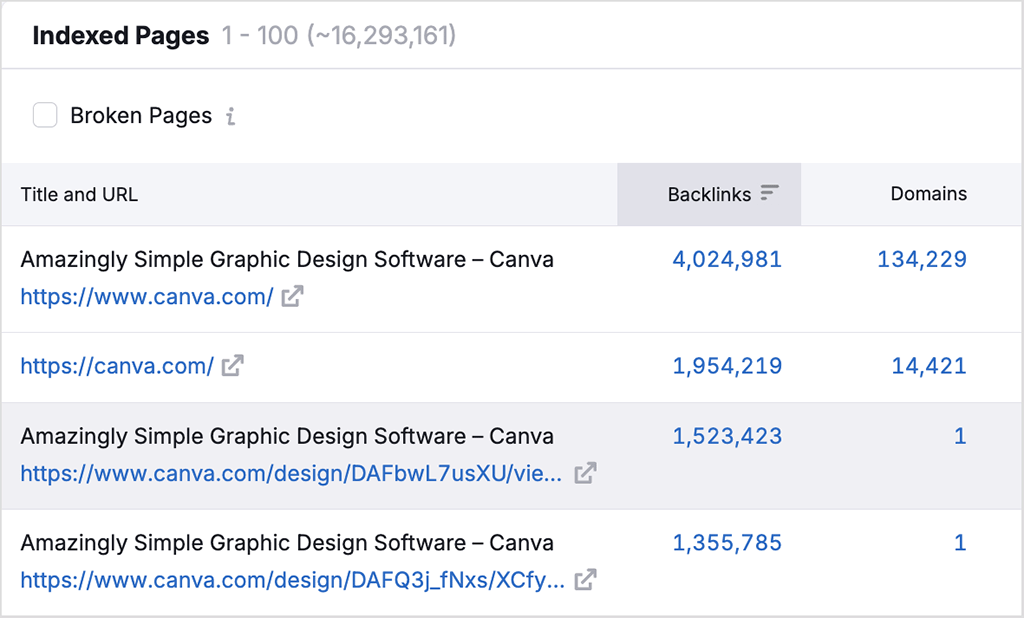The image size is (1024, 618).
Task: Open the 14,421 domains value
Action: (x=929, y=366)
